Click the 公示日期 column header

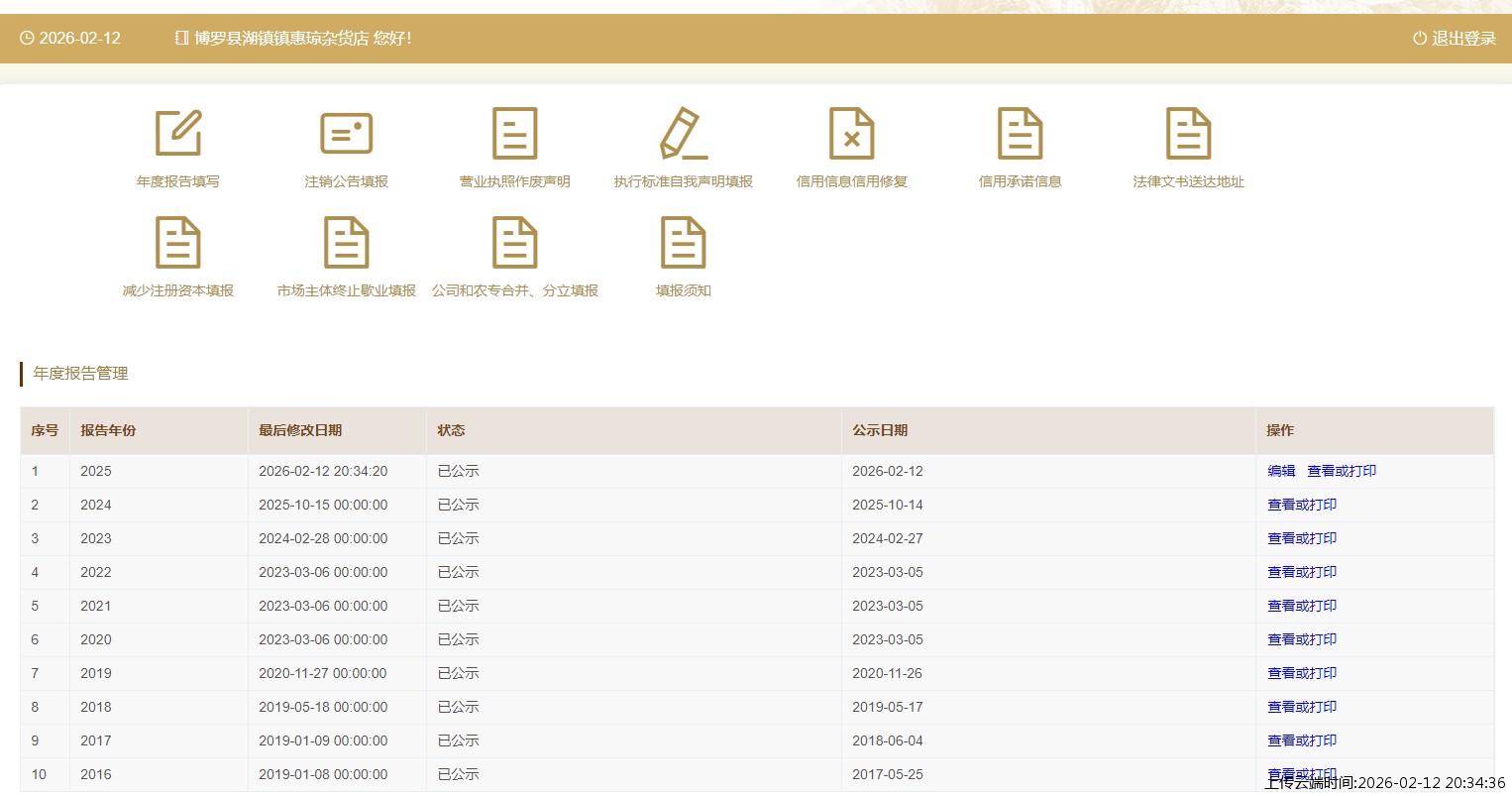coord(880,430)
